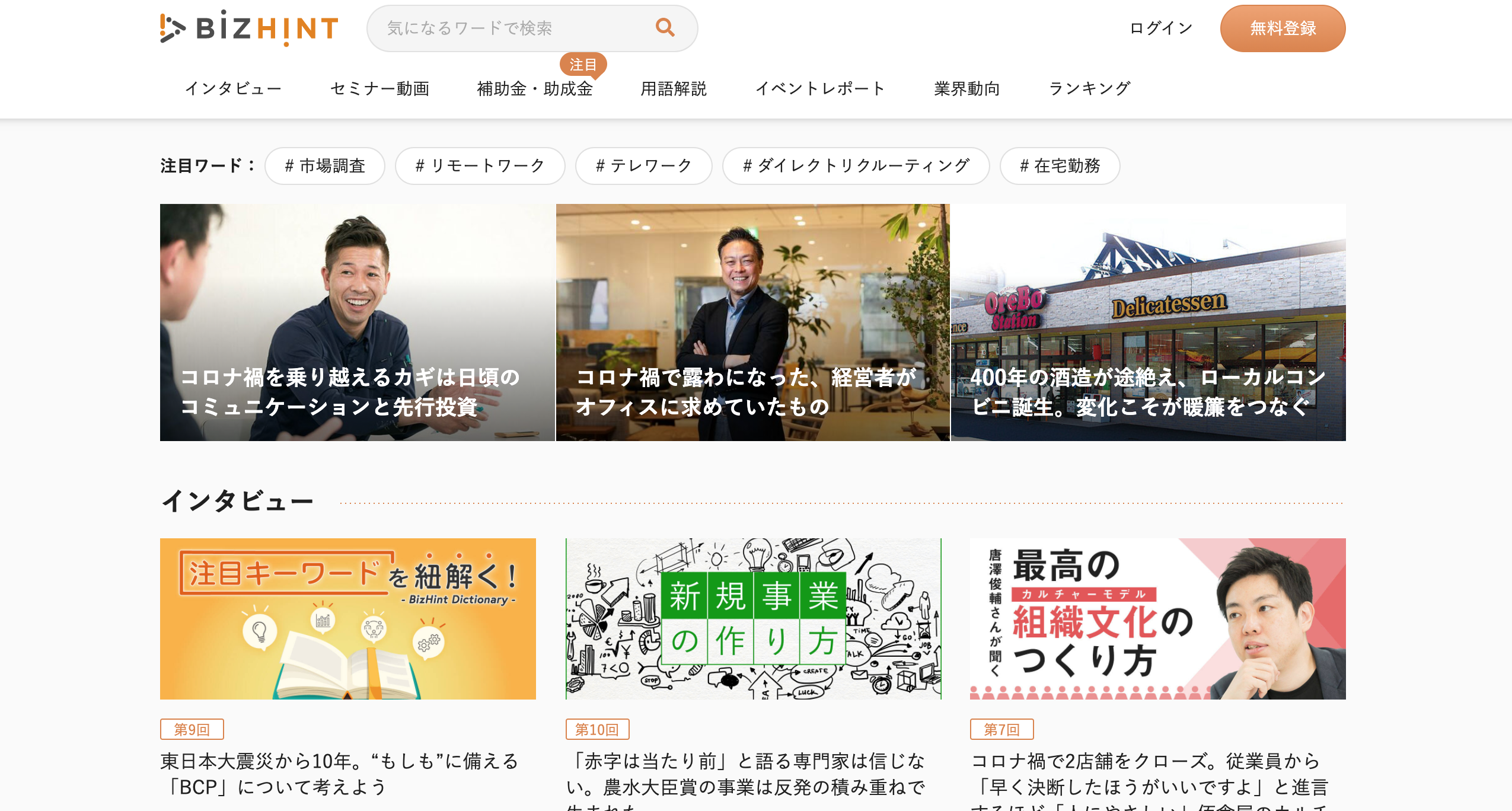1512x811 pixels.
Task: Click the 注目 badge above 補助金・助成金
Action: (582, 65)
